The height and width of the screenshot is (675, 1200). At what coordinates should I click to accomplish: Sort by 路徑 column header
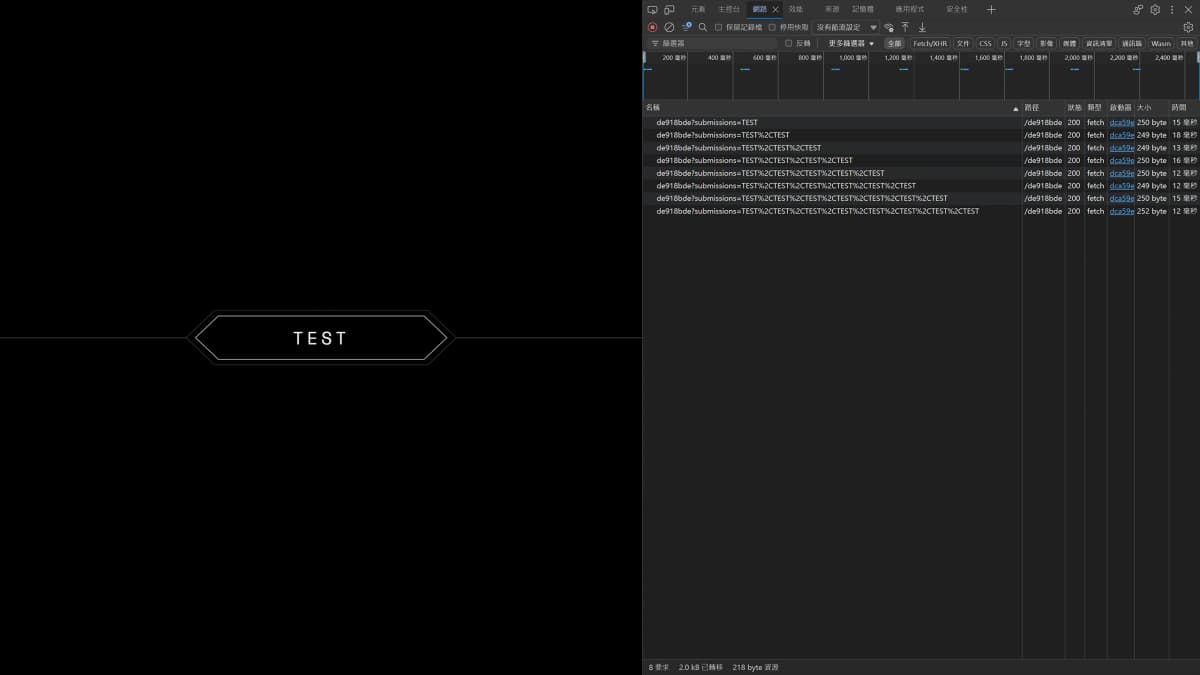1043,107
